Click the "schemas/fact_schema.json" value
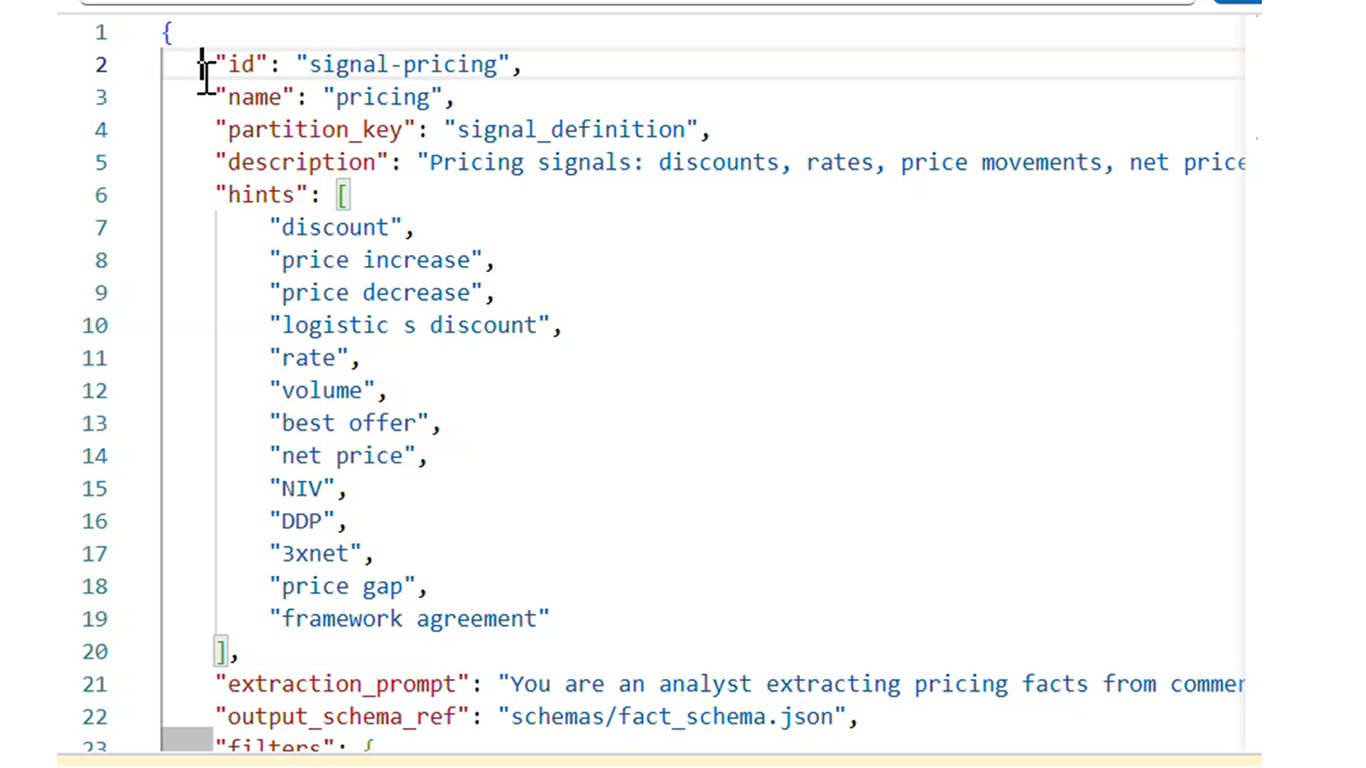The width and height of the screenshot is (1366, 768). 671,717
